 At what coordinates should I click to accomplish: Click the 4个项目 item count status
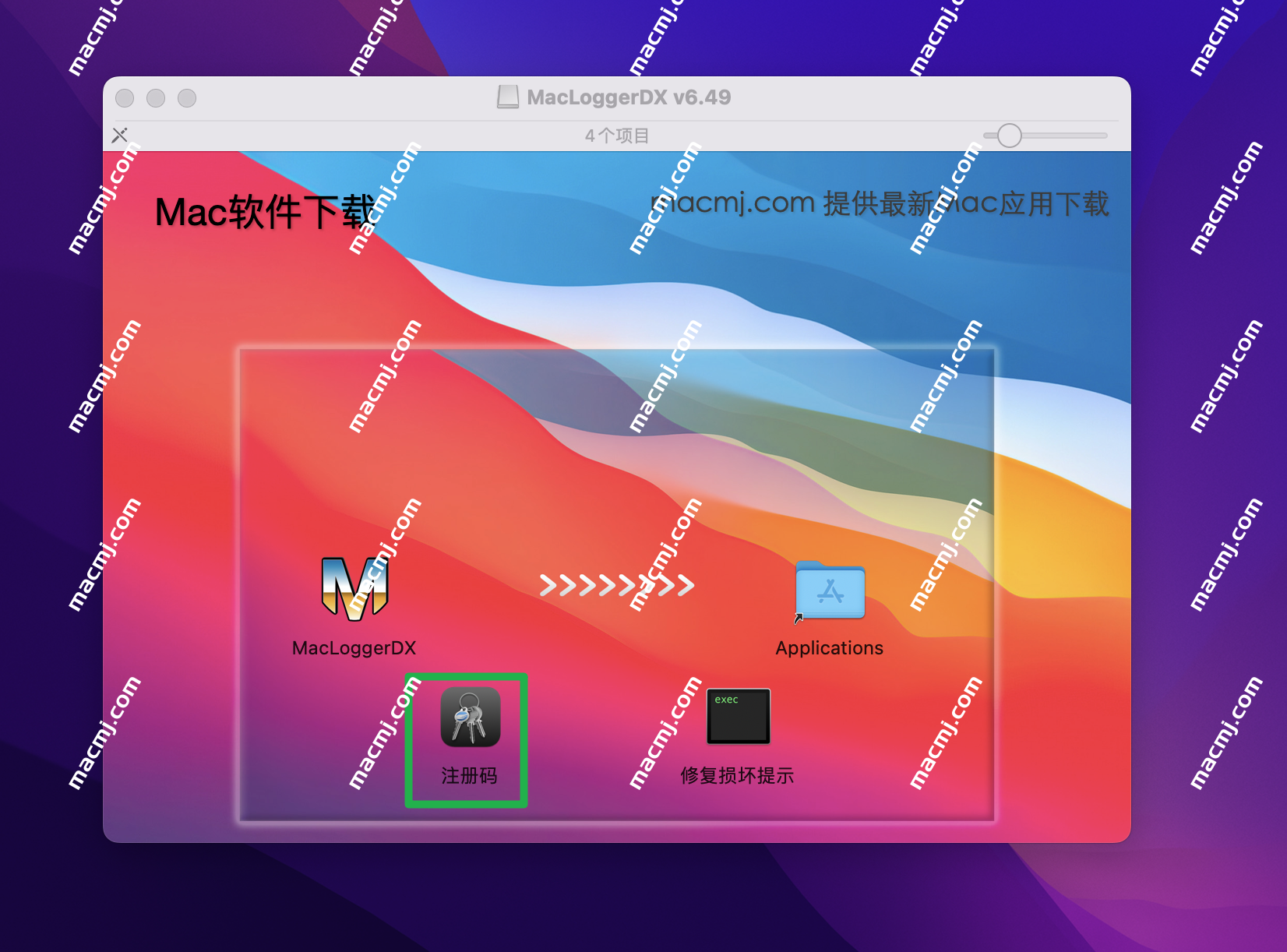[617, 136]
